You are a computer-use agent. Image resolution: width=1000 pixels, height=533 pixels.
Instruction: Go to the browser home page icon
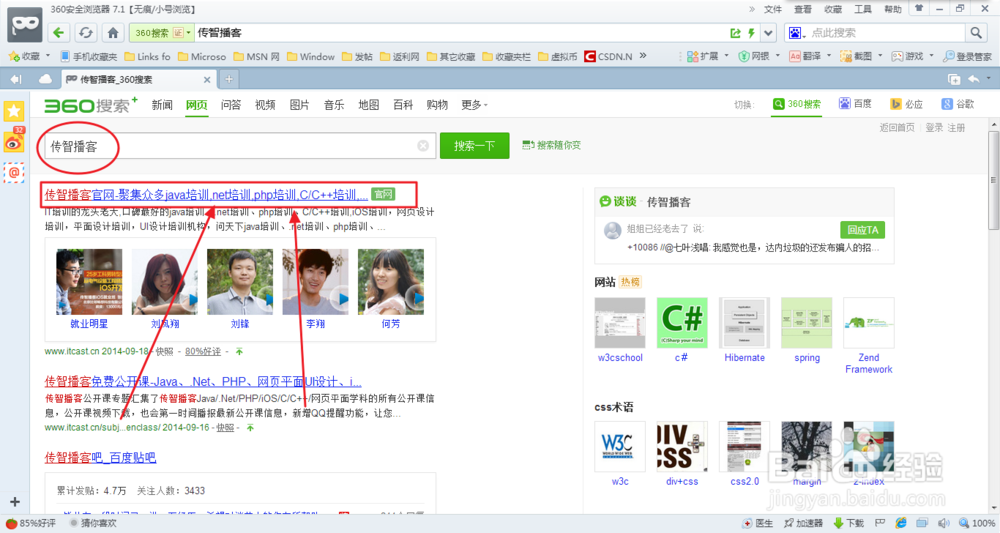pos(113,33)
